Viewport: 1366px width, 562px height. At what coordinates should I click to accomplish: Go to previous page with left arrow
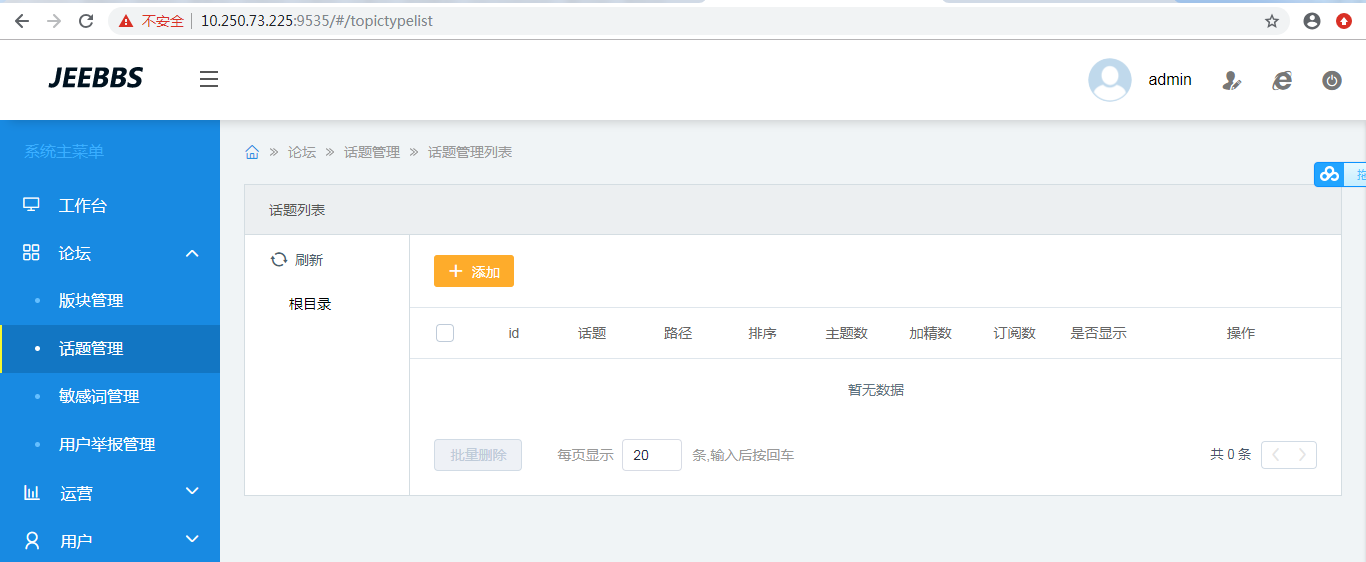pos(1276,454)
